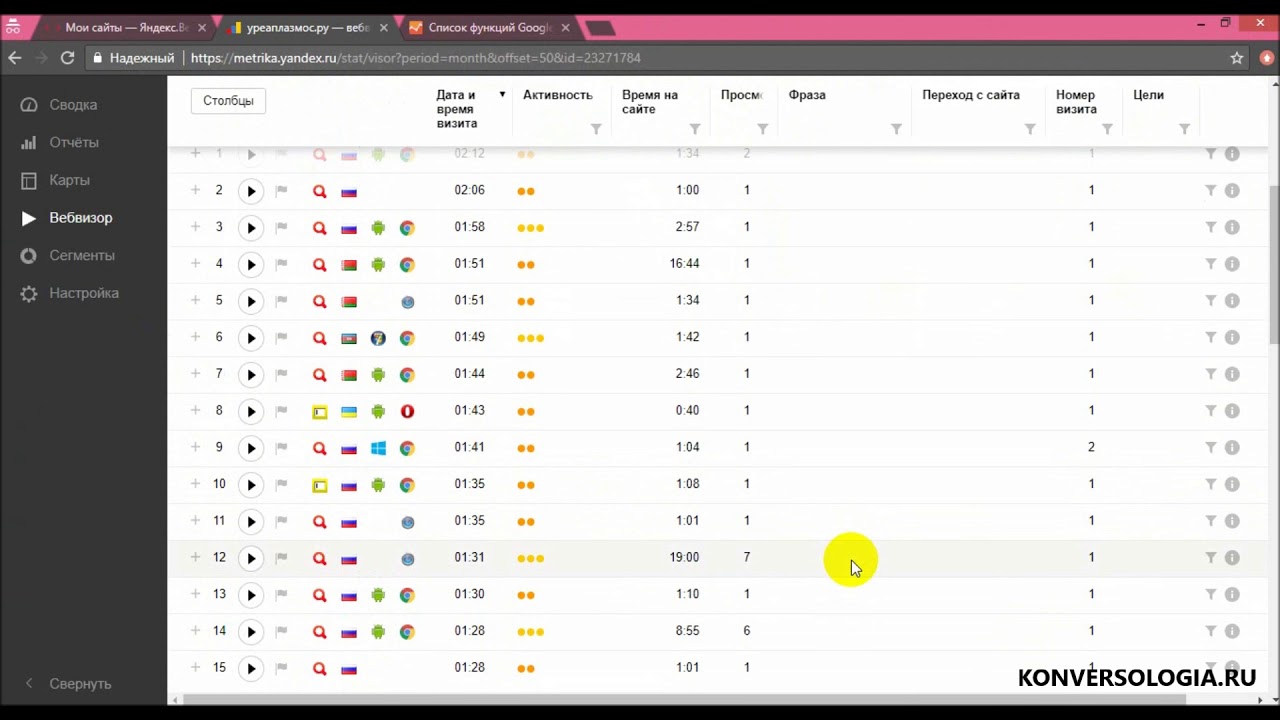The height and width of the screenshot is (720, 1280).
Task: Play the visit 8 session recording
Action: (251, 411)
